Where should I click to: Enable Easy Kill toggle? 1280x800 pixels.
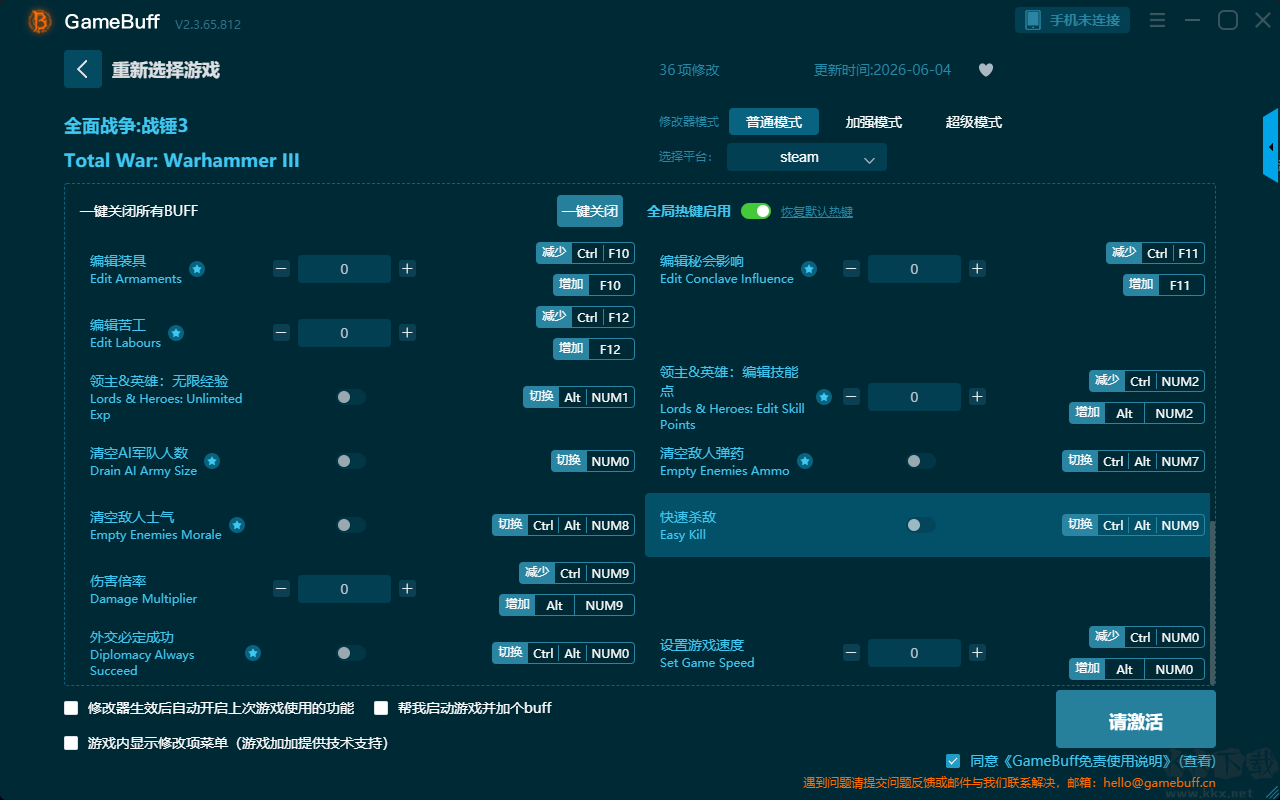(920, 525)
